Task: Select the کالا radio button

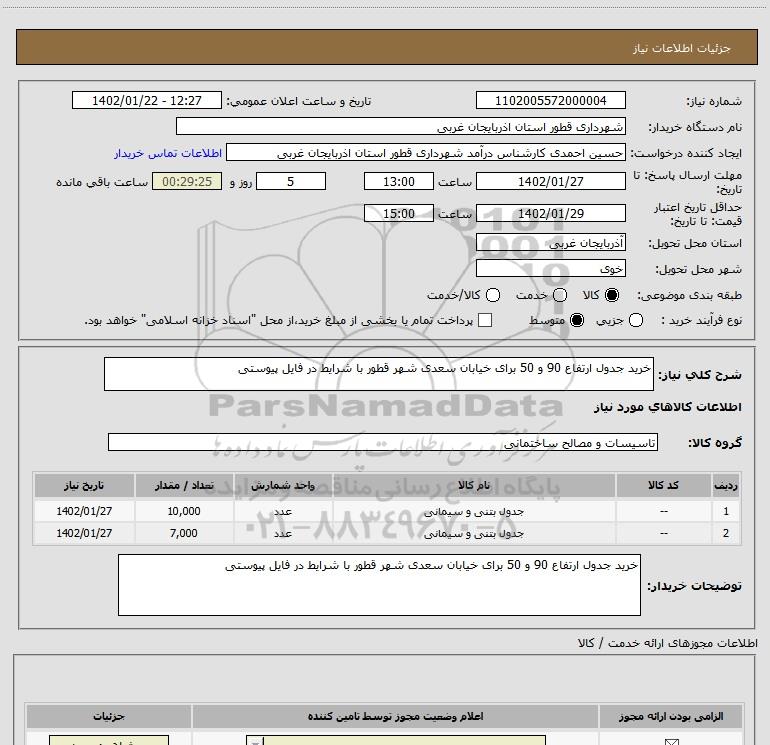Action: tap(612, 295)
